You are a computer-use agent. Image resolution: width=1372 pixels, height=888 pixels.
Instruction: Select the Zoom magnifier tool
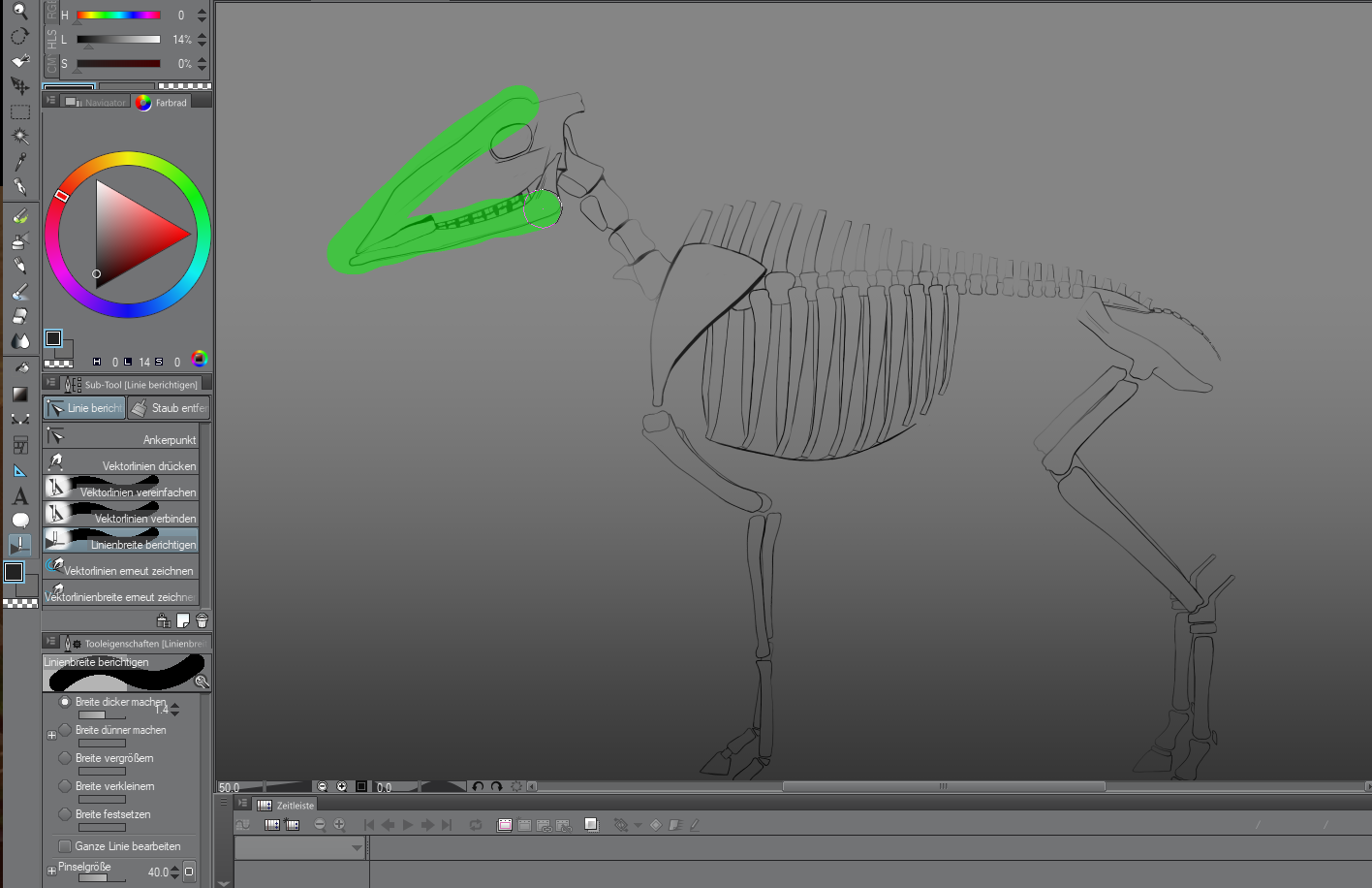click(x=19, y=12)
